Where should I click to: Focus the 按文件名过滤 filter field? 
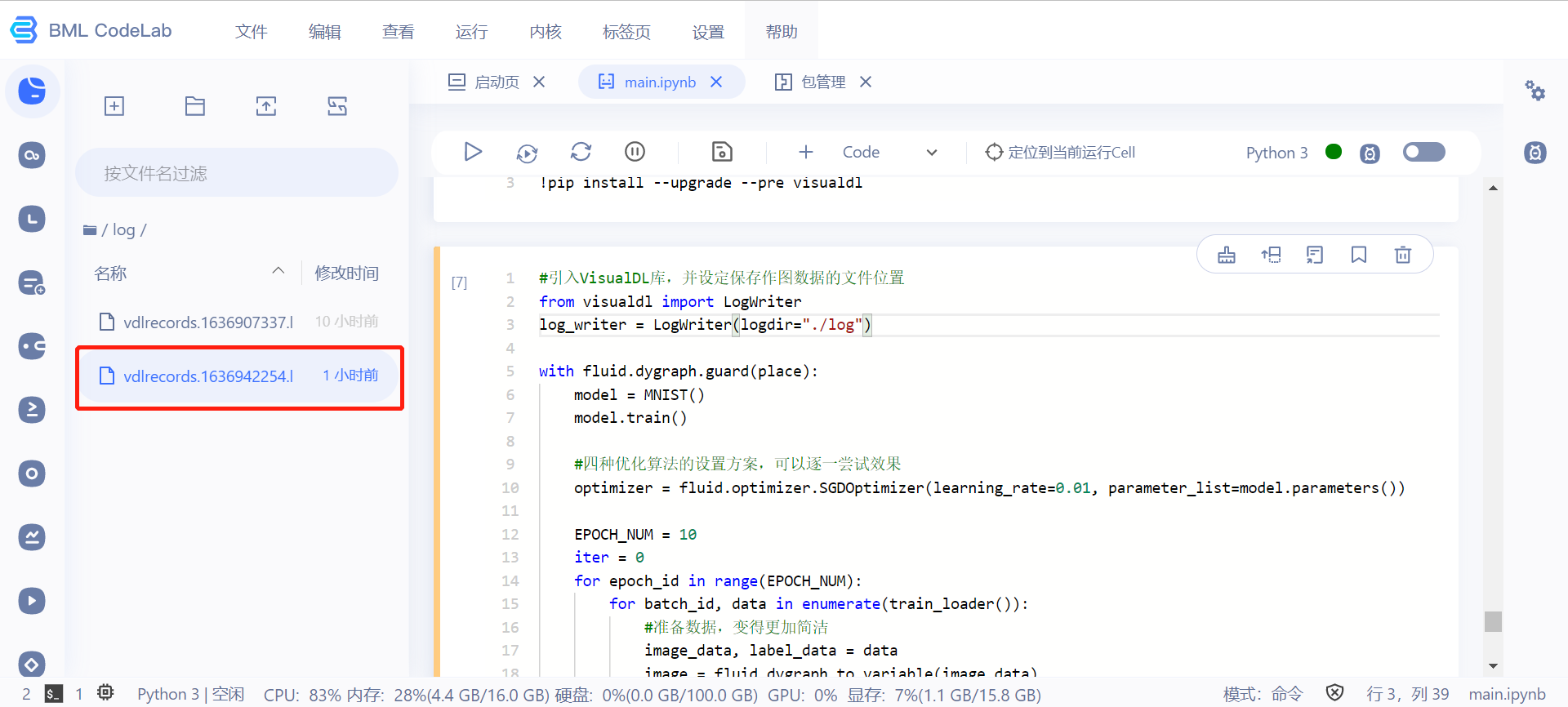coord(237,172)
